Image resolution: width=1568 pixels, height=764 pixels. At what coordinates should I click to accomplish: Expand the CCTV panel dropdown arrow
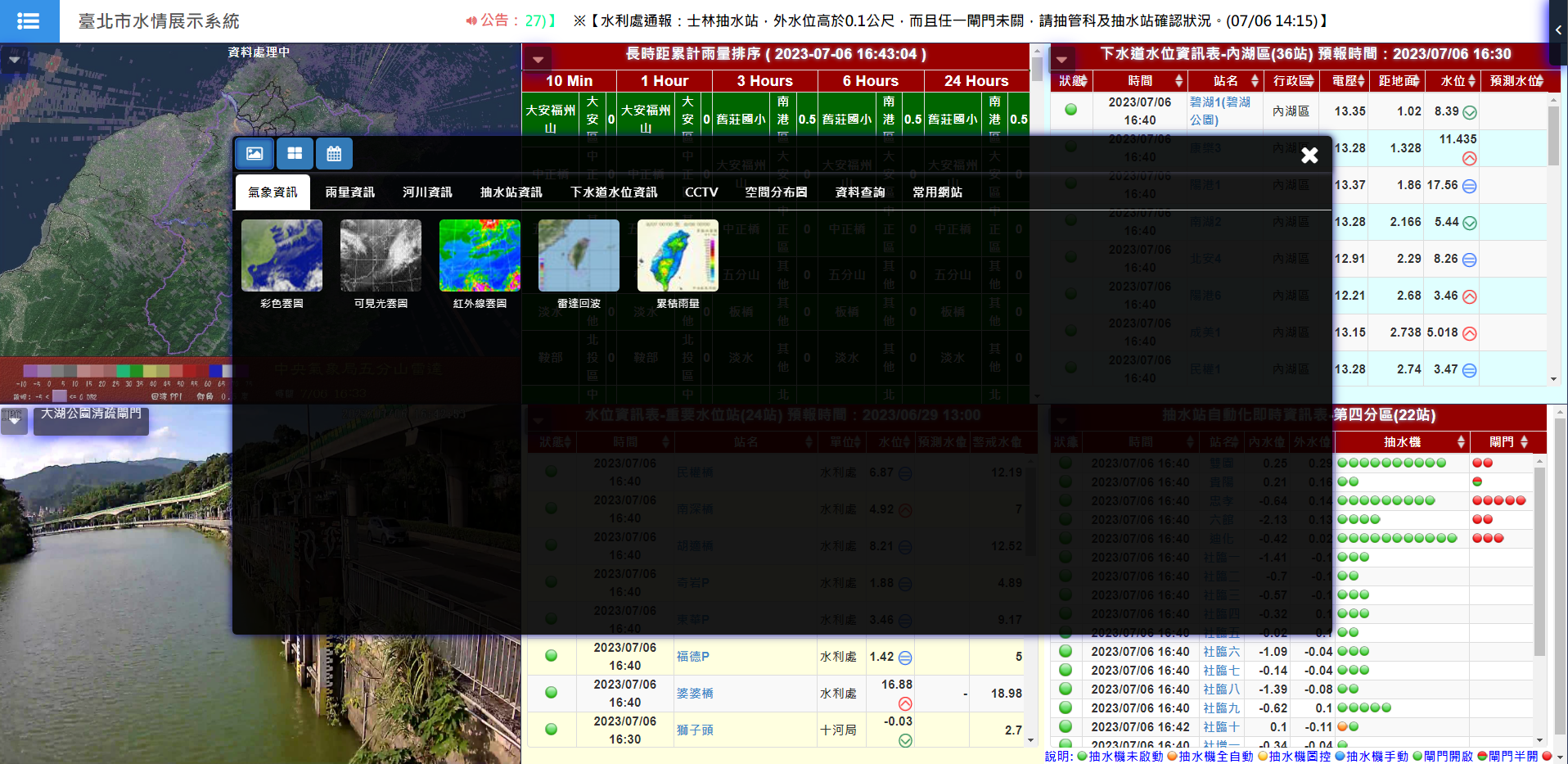pyautogui.click(x=14, y=420)
